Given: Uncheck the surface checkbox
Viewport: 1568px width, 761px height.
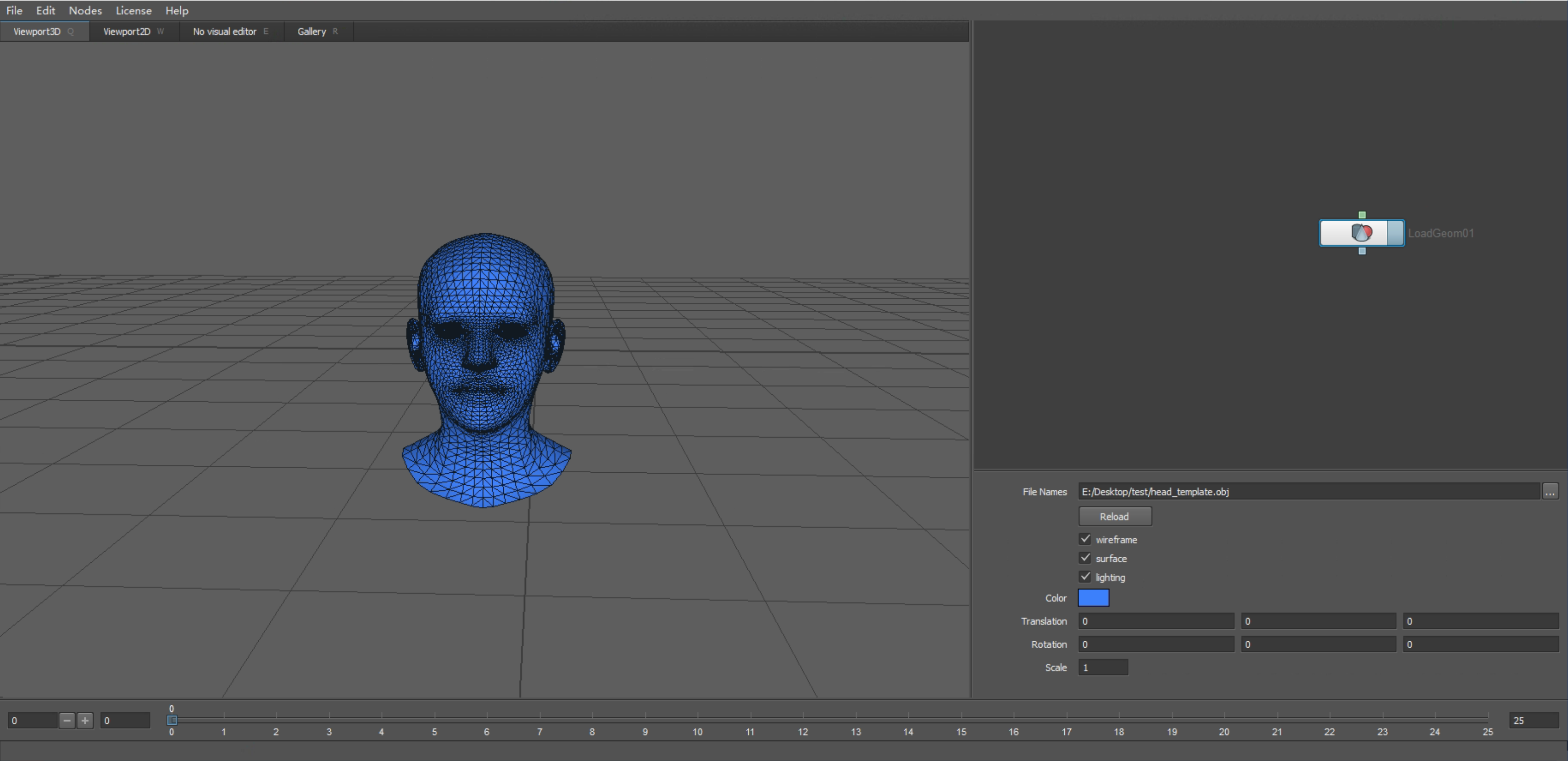Looking at the screenshot, I should pyautogui.click(x=1084, y=558).
